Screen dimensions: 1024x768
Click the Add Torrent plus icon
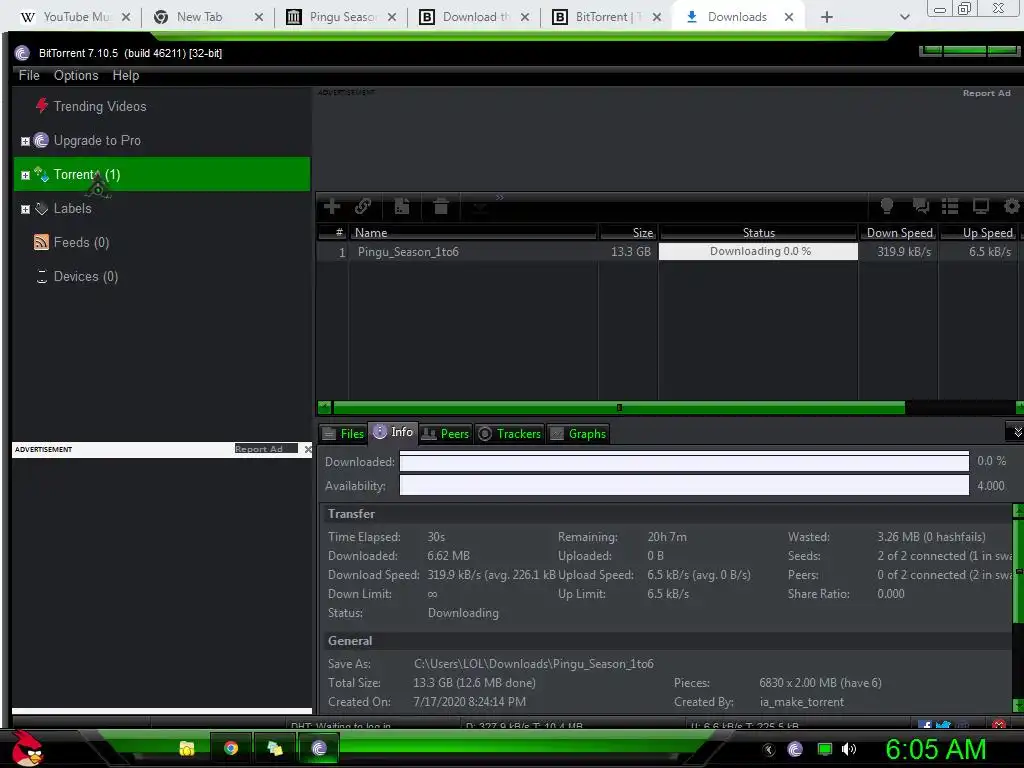point(332,206)
